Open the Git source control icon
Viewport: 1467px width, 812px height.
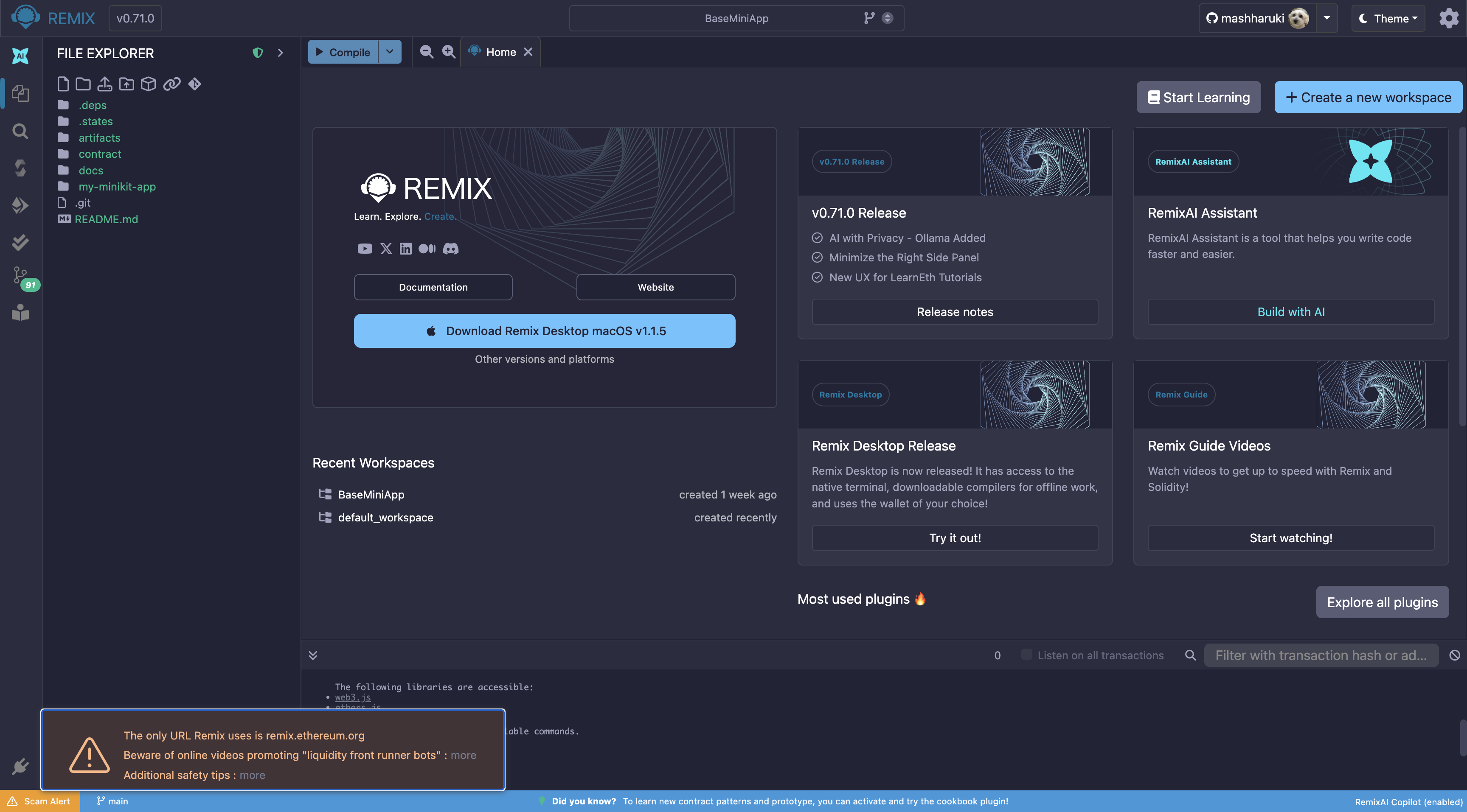point(20,276)
